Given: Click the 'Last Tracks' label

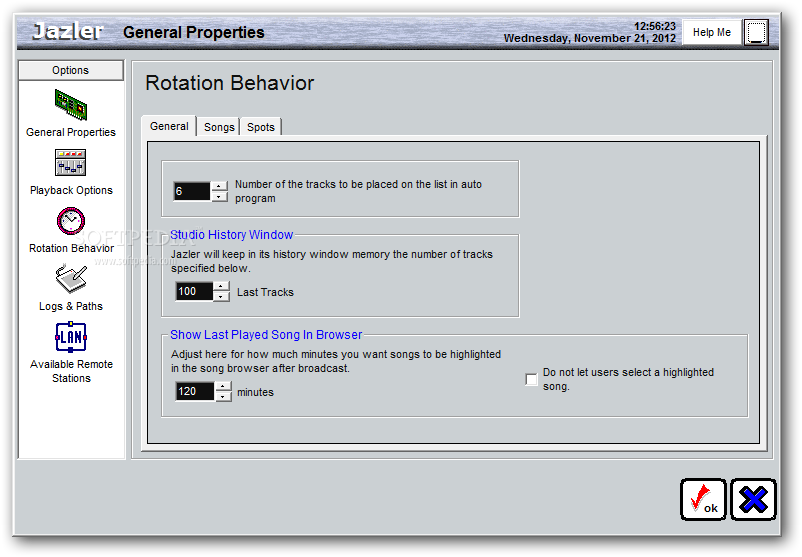Looking at the screenshot, I should click(265, 292).
